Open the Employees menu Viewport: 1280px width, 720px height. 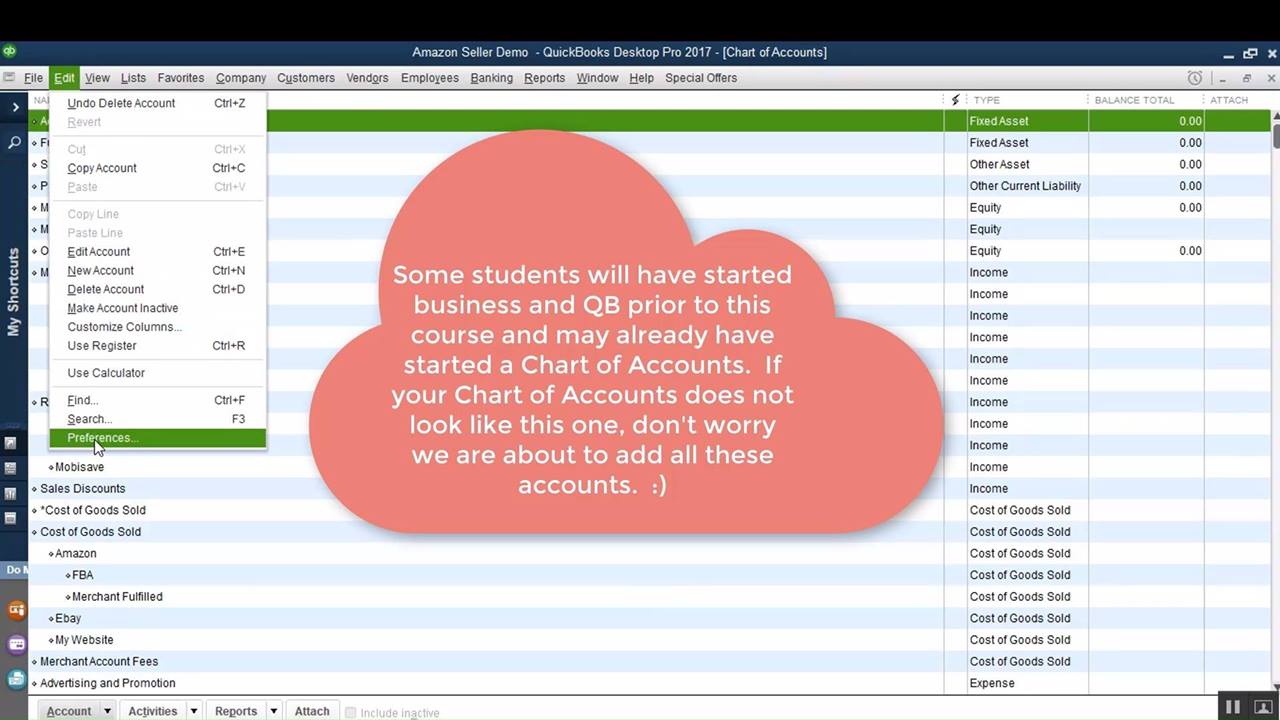click(430, 78)
